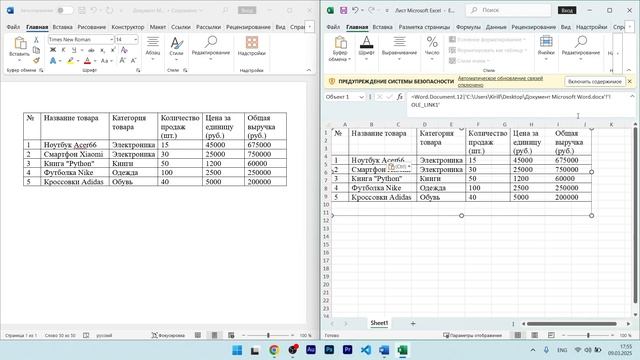640x360 pixels.
Task: Toggle AutoSave switch in Word title bar
Action: (65, 10)
